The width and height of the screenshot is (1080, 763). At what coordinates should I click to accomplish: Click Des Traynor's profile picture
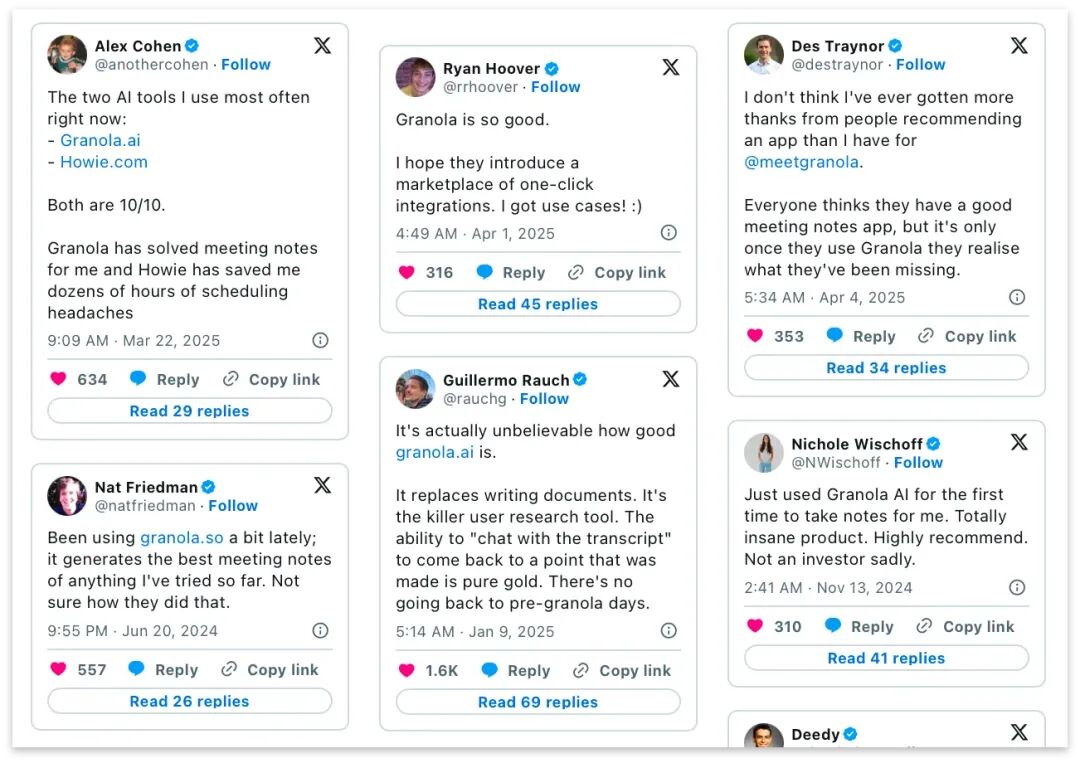763,54
